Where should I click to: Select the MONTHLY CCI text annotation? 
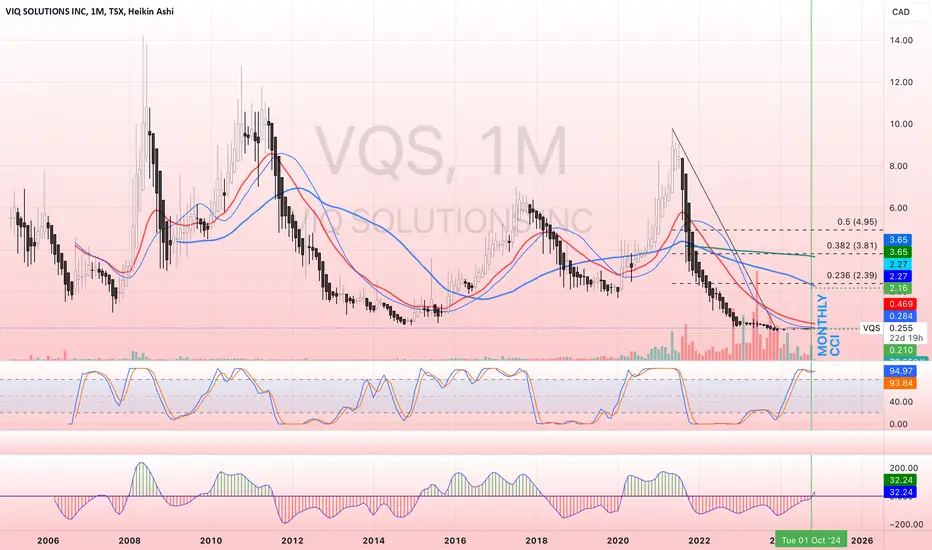829,325
